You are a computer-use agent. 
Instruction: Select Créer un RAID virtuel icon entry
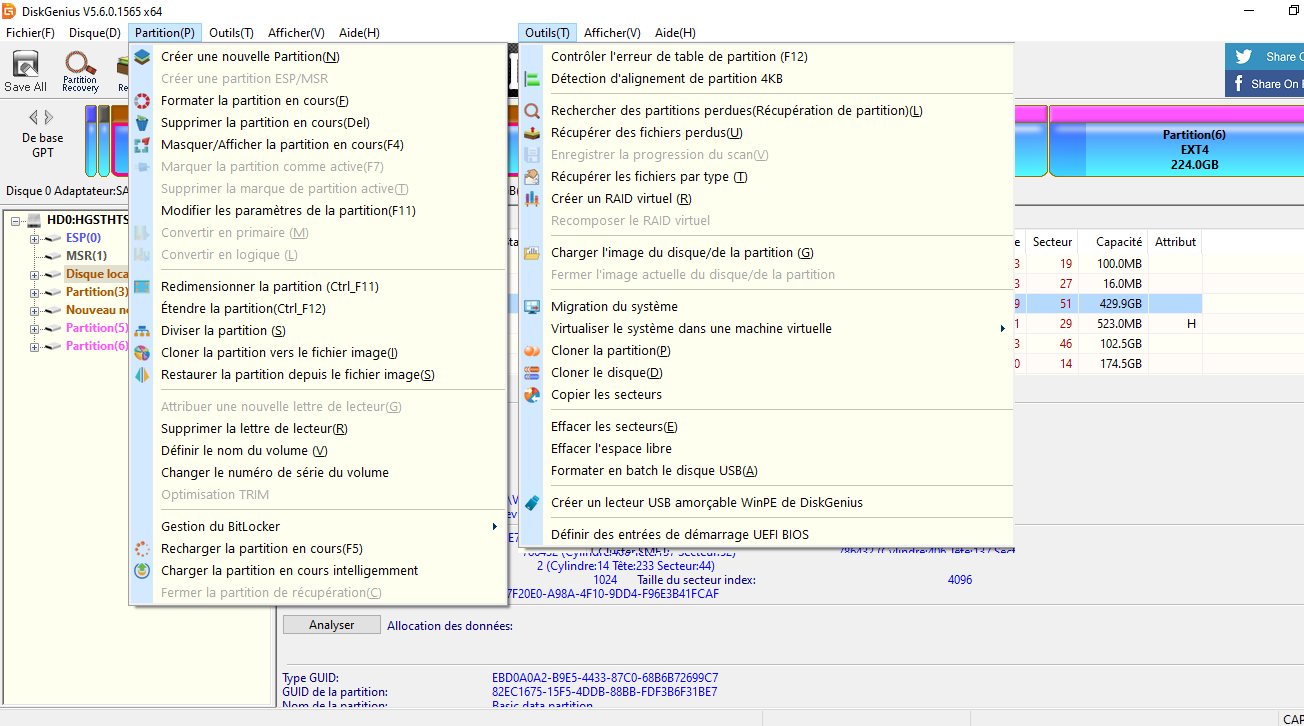tap(532, 199)
